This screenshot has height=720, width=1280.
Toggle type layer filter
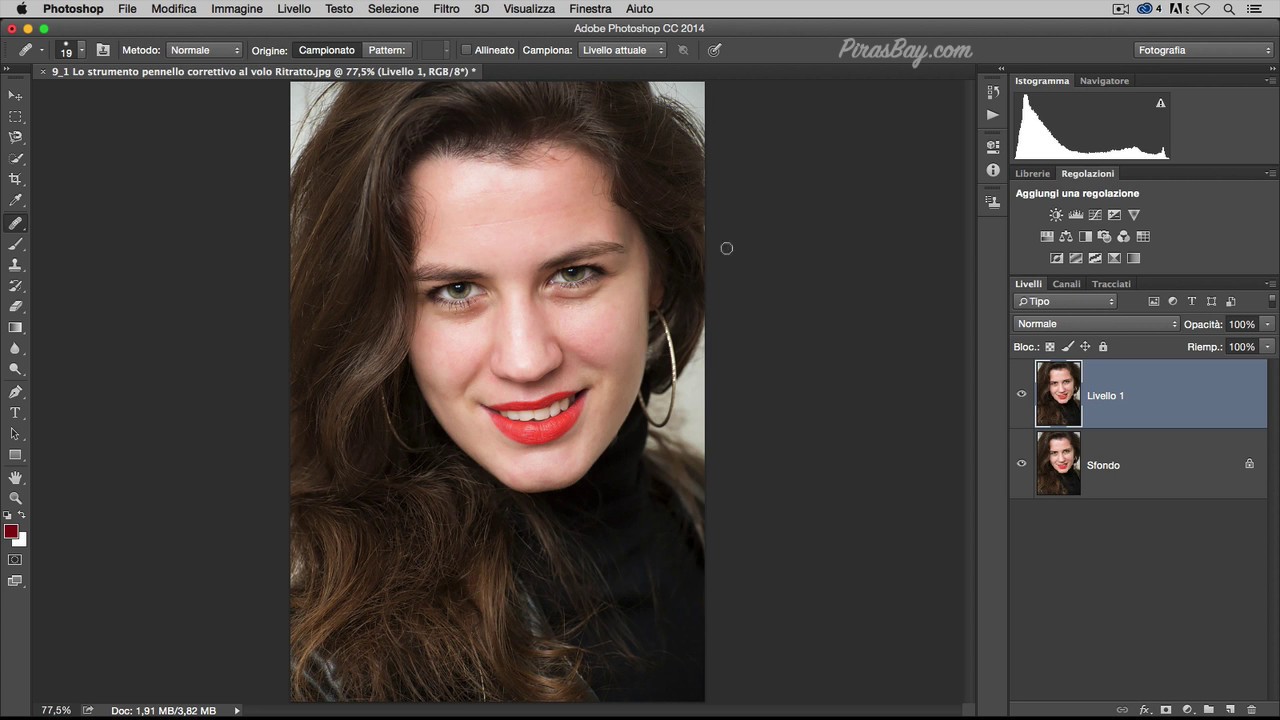click(1192, 301)
